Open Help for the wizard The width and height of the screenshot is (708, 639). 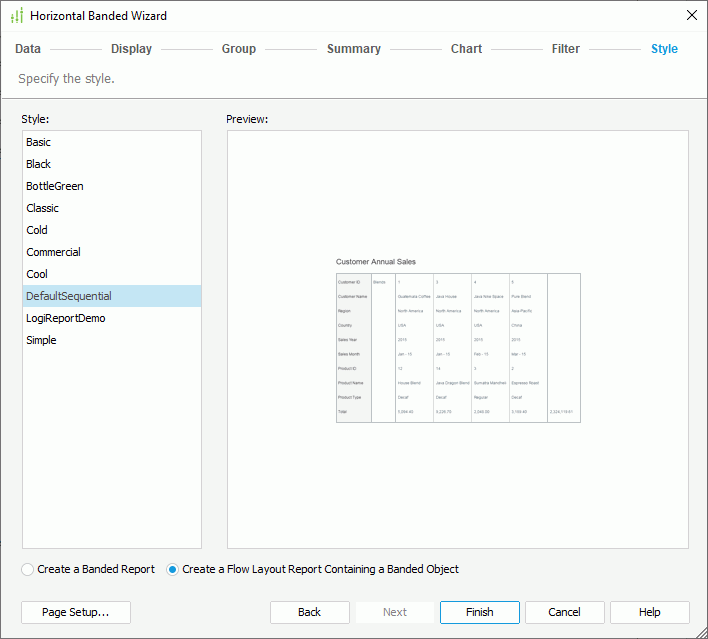coord(649,612)
